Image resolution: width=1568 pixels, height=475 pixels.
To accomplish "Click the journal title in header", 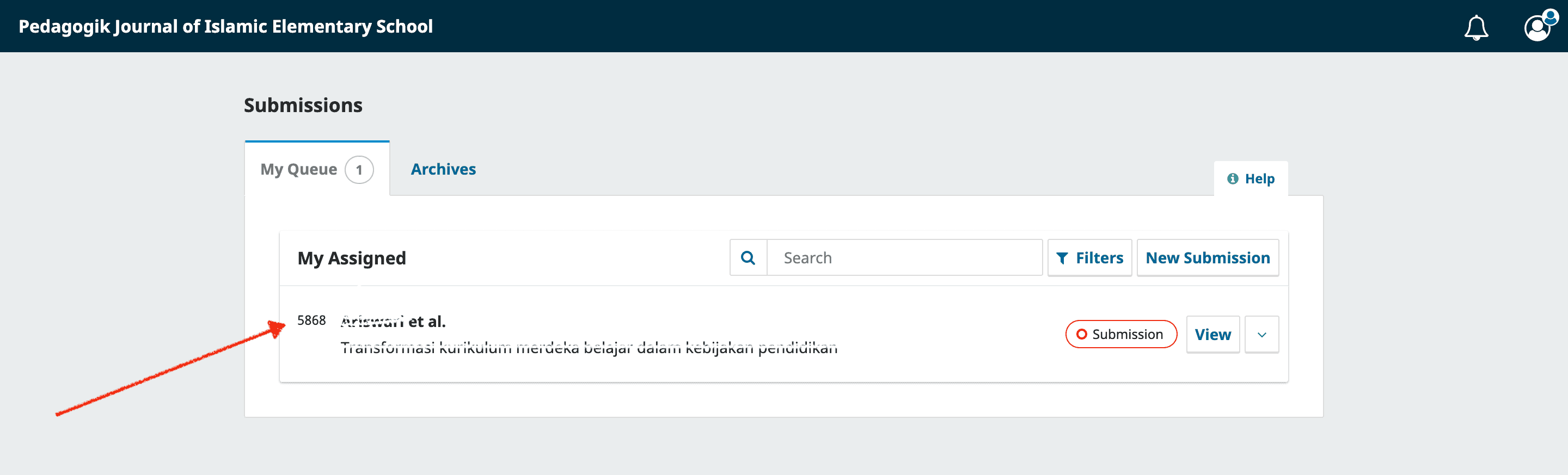I will 225,26.
